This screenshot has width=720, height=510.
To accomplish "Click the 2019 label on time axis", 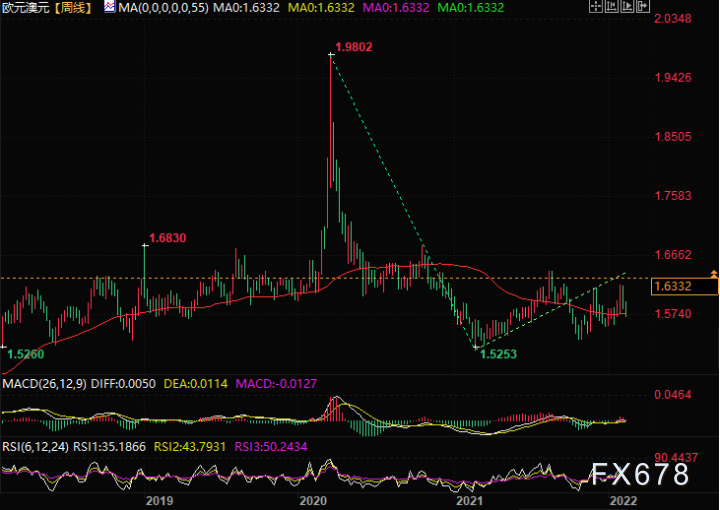I will click(159, 501).
